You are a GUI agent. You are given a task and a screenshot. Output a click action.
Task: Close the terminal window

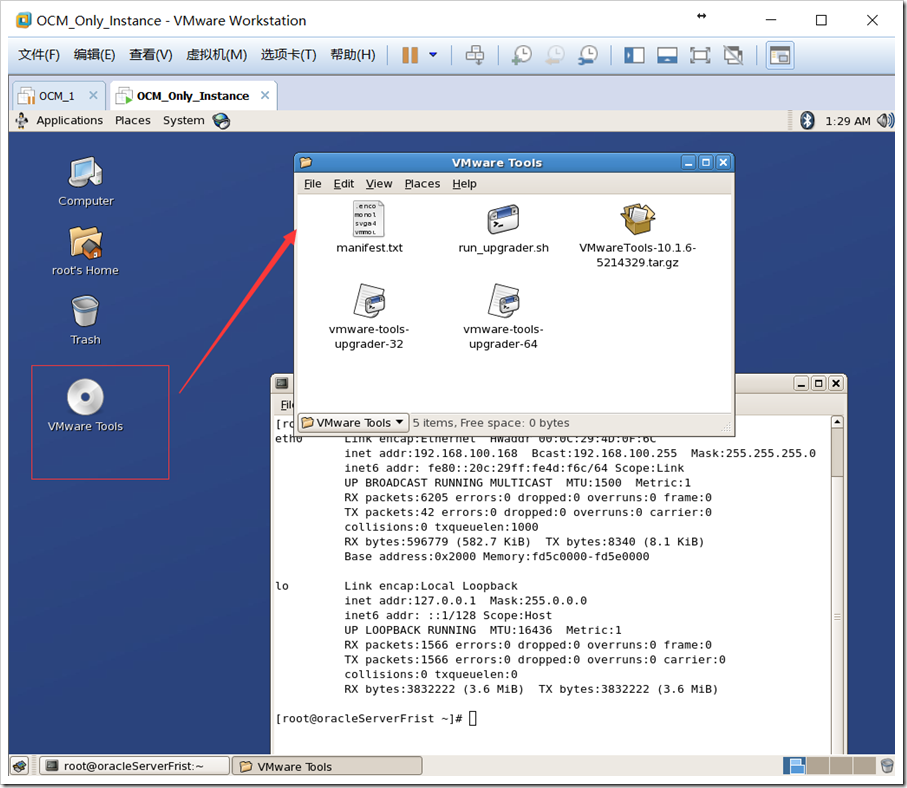point(836,384)
